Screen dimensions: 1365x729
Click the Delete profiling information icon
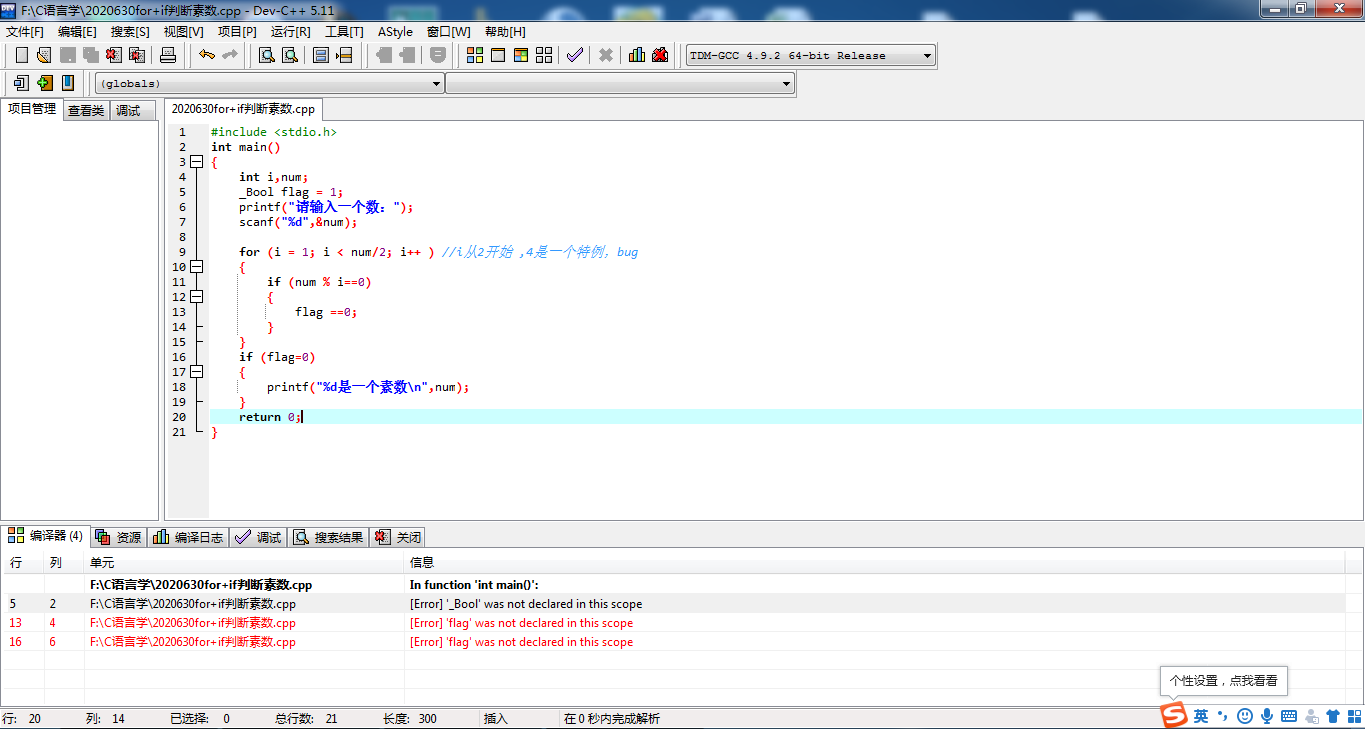coord(660,55)
